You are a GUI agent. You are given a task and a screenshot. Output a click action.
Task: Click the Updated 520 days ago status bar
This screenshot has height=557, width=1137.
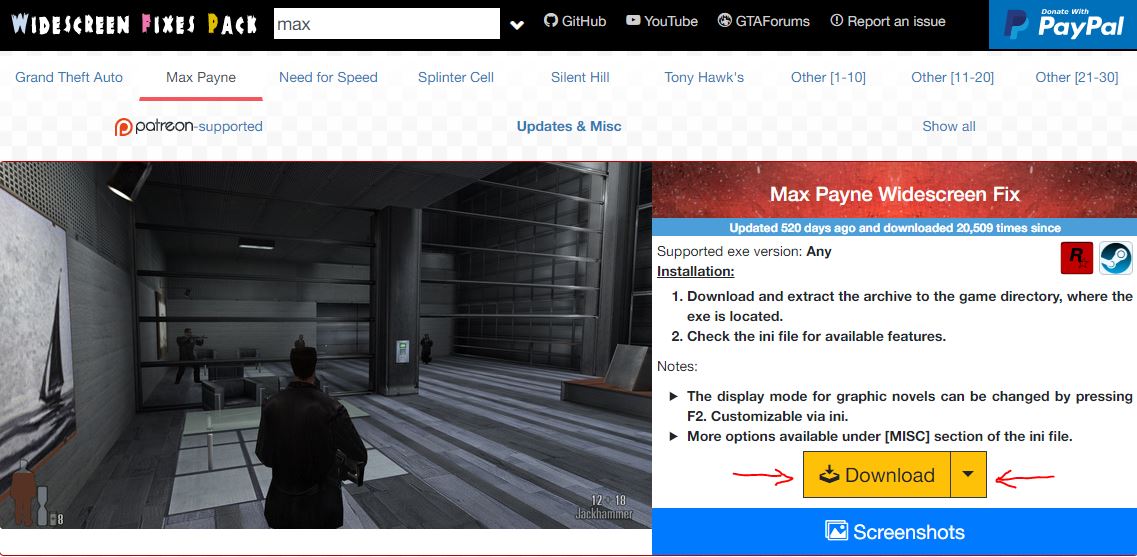894,228
